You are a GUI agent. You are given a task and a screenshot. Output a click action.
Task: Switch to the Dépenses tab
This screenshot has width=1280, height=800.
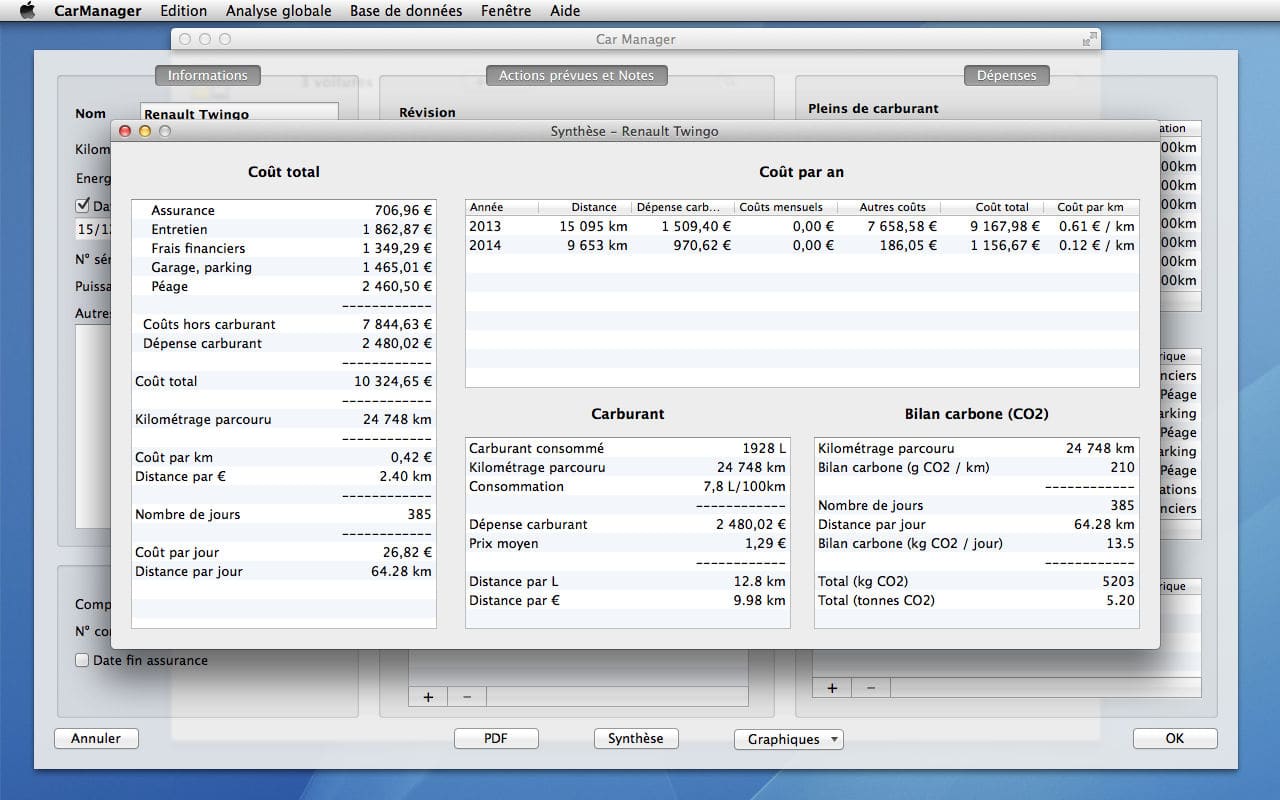(x=1007, y=75)
